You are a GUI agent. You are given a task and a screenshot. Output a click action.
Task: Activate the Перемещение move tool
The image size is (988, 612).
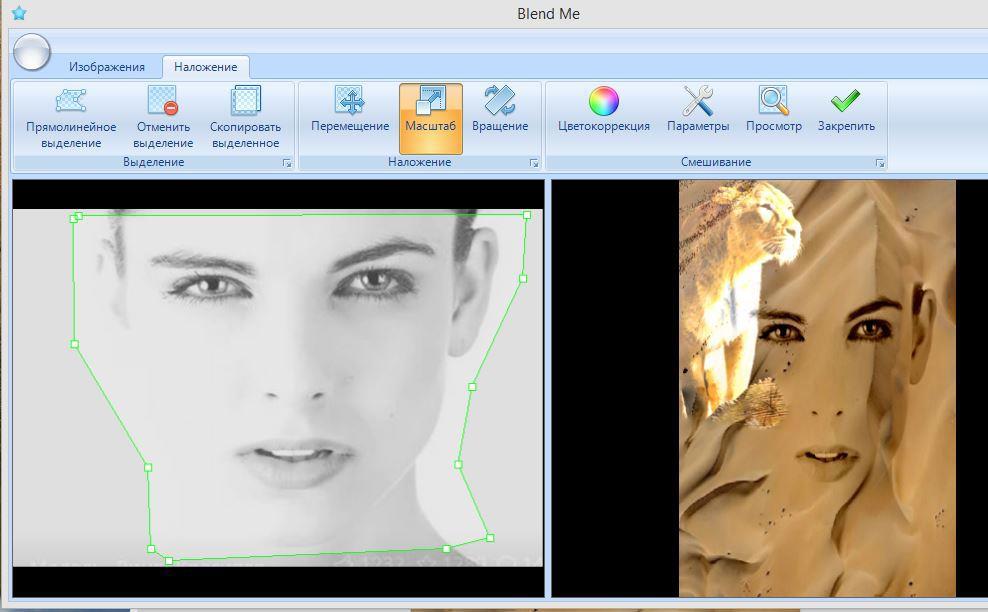[349, 111]
